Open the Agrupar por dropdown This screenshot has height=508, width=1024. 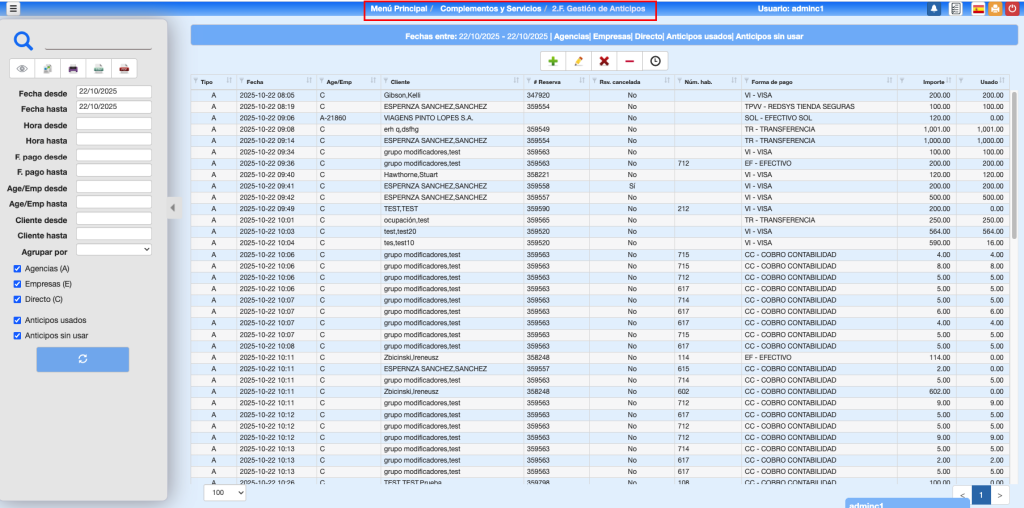click(x=113, y=249)
